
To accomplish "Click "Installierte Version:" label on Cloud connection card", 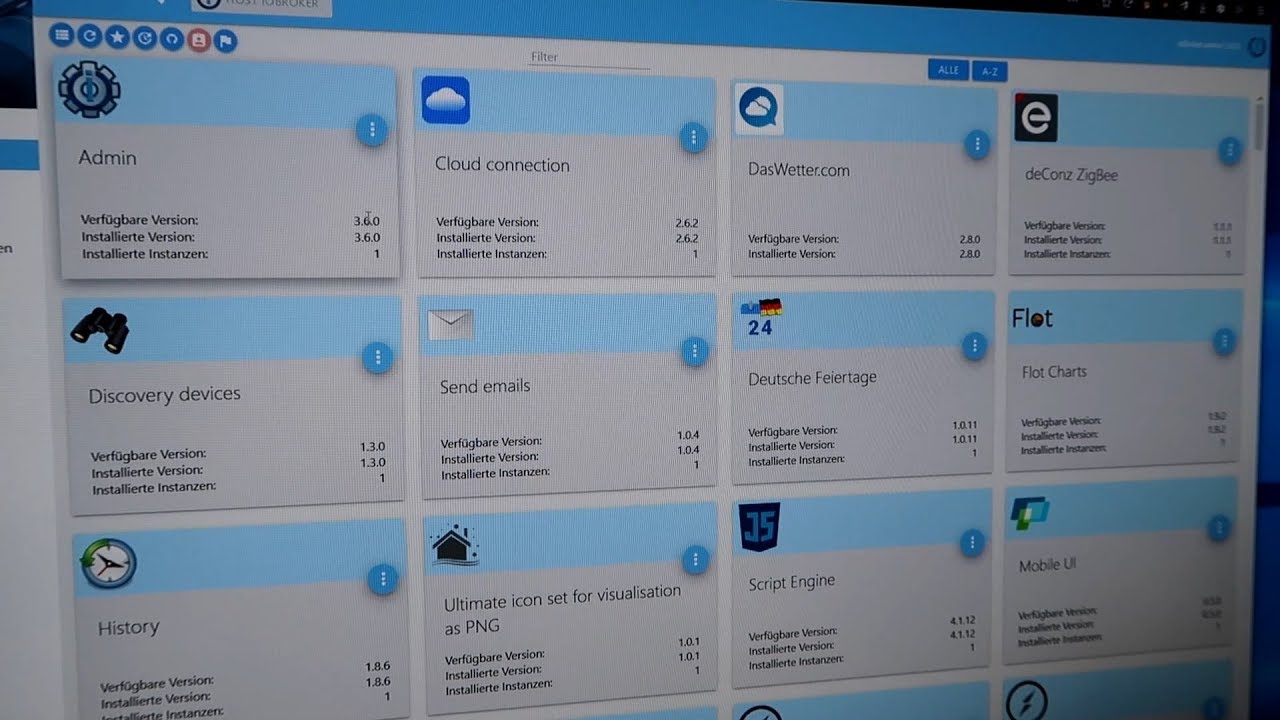I will (x=486, y=238).
